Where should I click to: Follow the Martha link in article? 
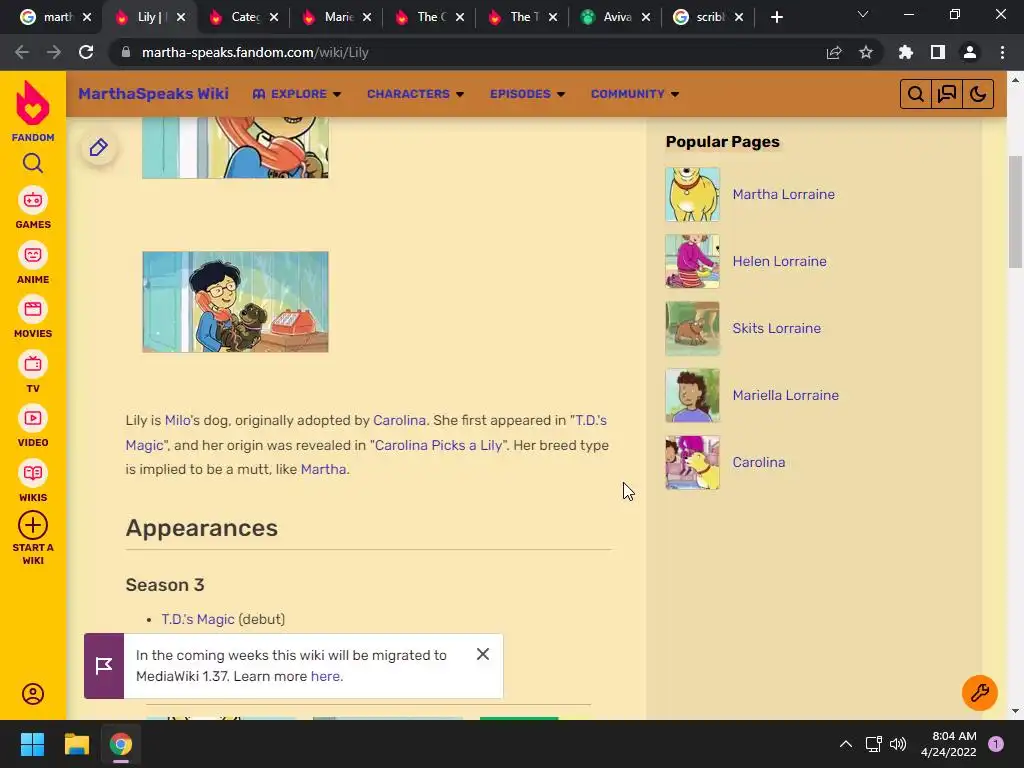323,469
